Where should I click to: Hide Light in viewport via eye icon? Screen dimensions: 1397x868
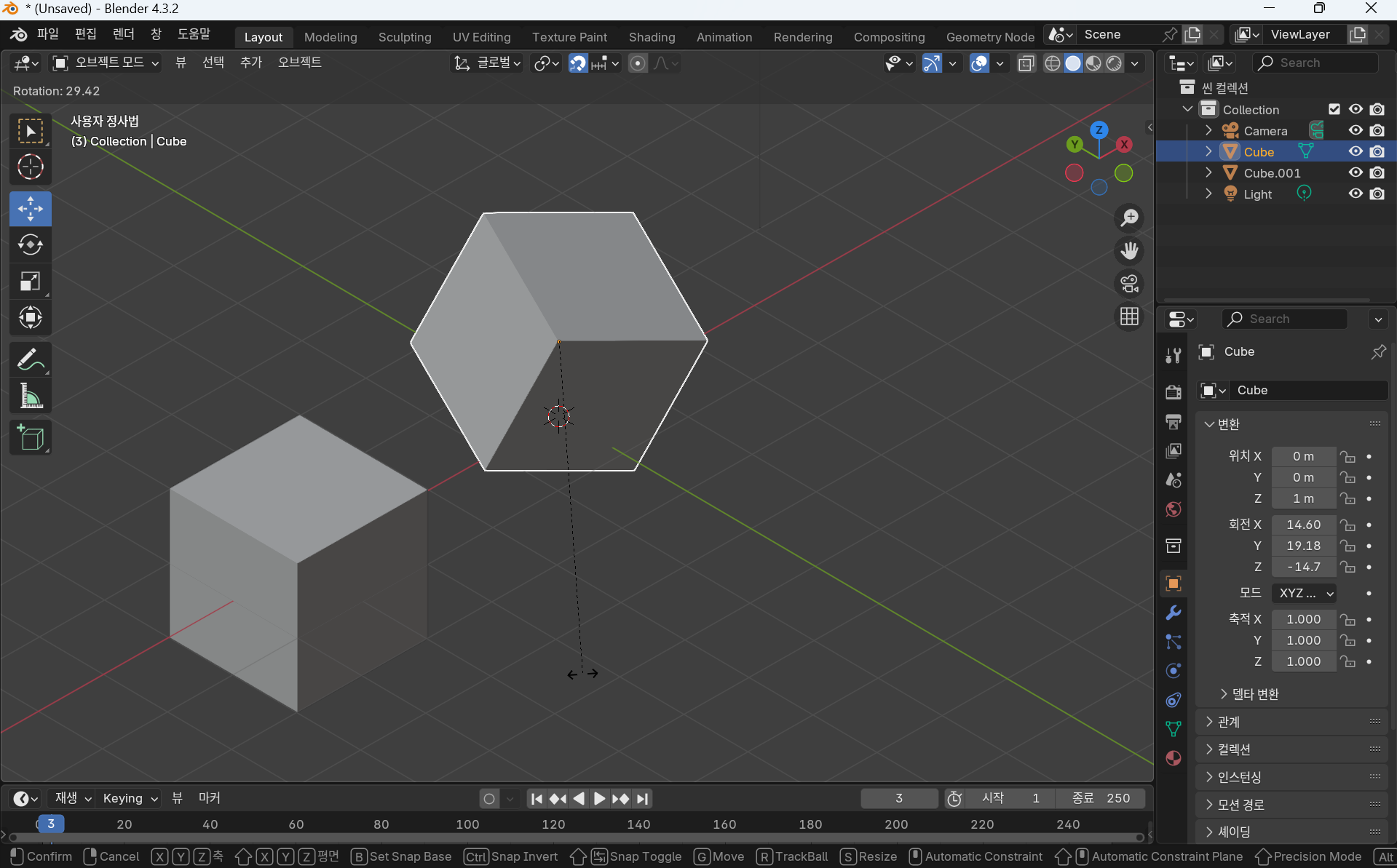click(x=1356, y=194)
